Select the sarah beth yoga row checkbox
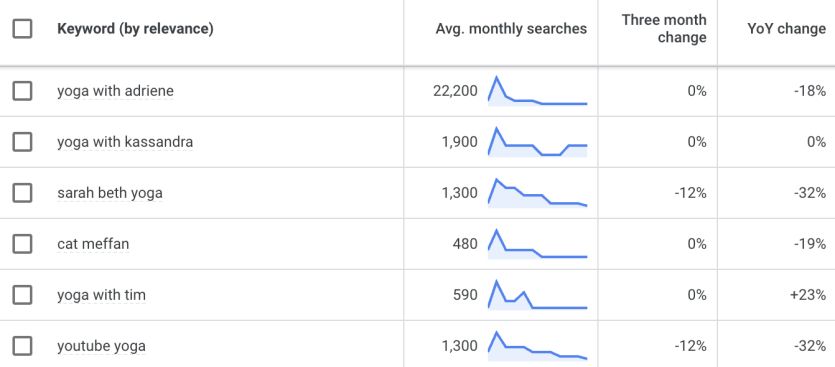The image size is (835, 367). point(22,193)
